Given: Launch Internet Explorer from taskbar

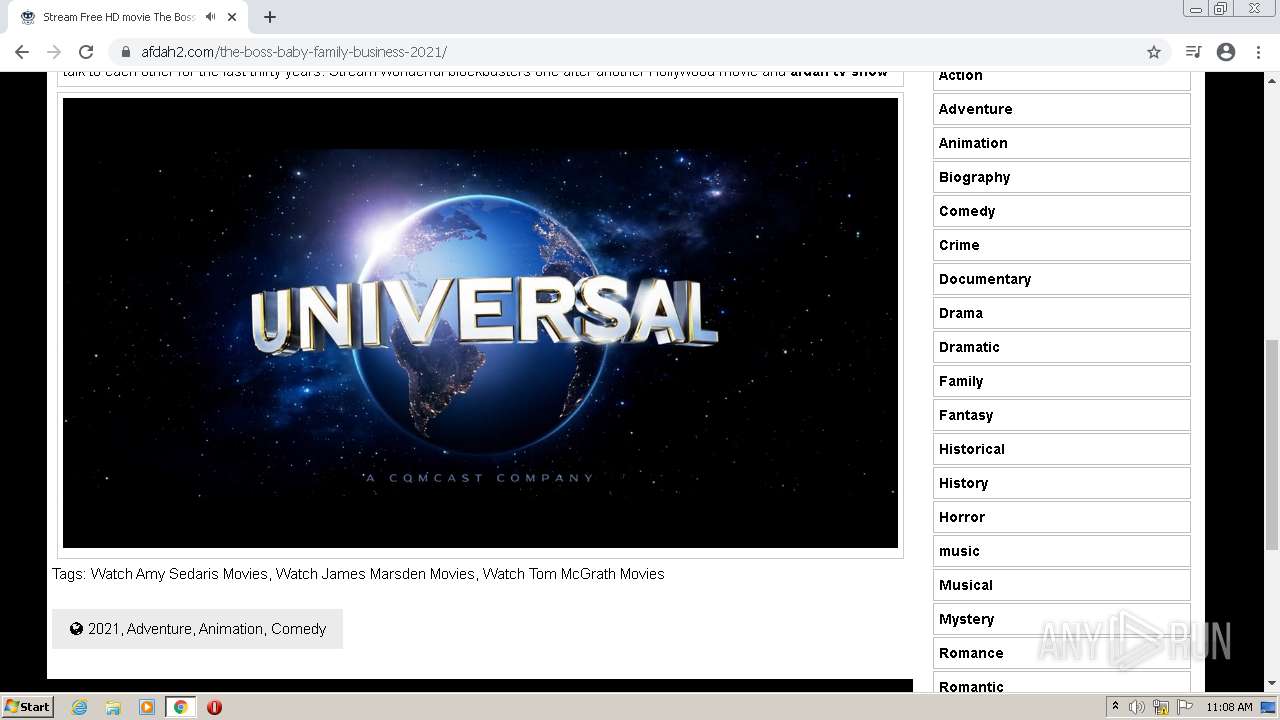Looking at the screenshot, I should (80, 707).
